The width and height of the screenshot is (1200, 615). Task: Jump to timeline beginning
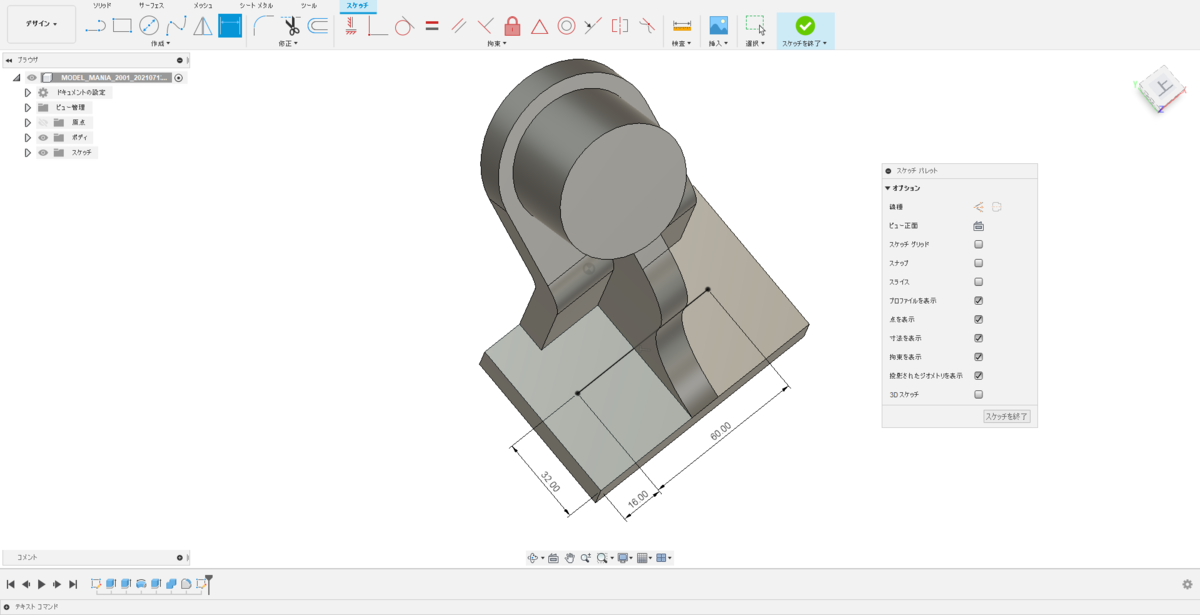pos(10,583)
